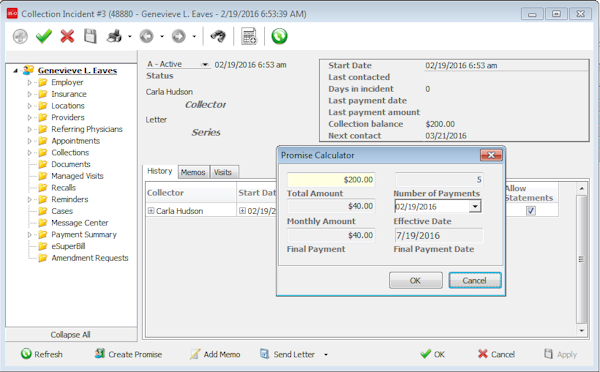
Task: Open the Send Letter dropdown arrow
Action: (x=326, y=355)
